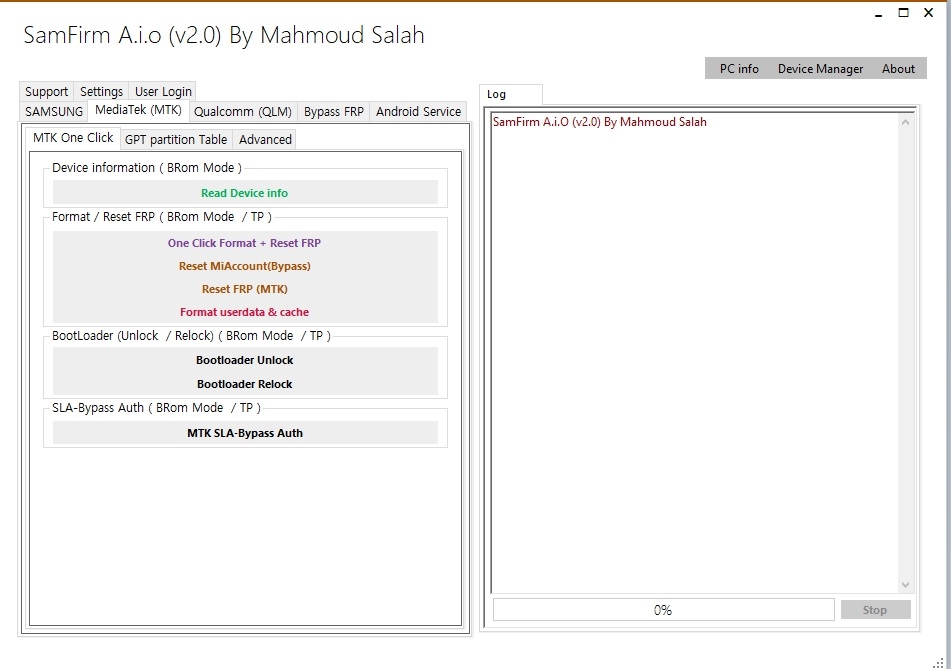This screenshot has height=669, width=951.
Task: Click Device information ( BRom Mode ) label
Action: tap(147, 168)
